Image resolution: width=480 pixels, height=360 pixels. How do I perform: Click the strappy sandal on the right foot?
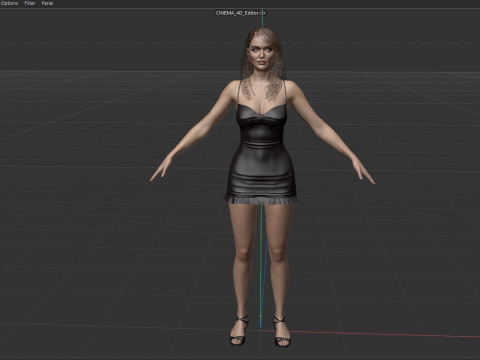coord(282,332)
